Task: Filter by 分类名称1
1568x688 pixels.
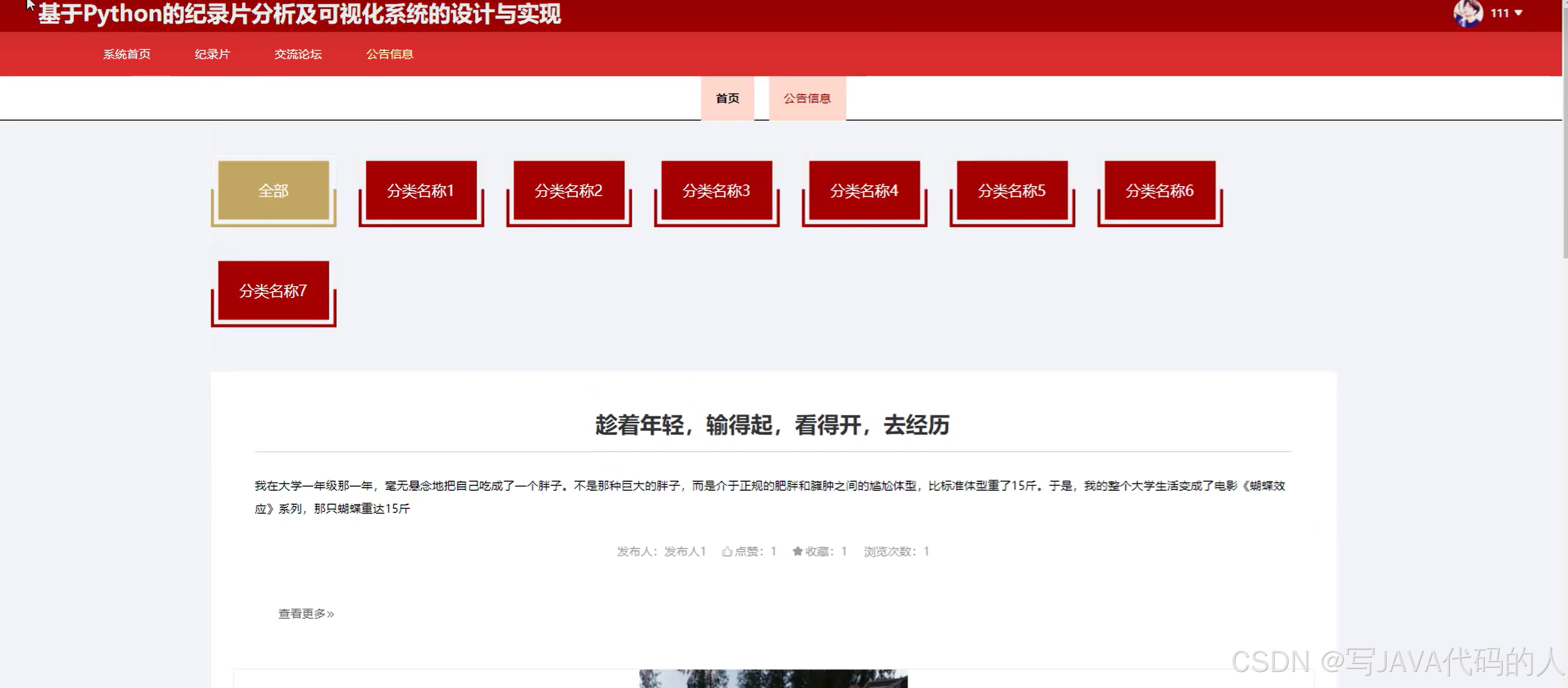Action: click(x=420, y=191)
